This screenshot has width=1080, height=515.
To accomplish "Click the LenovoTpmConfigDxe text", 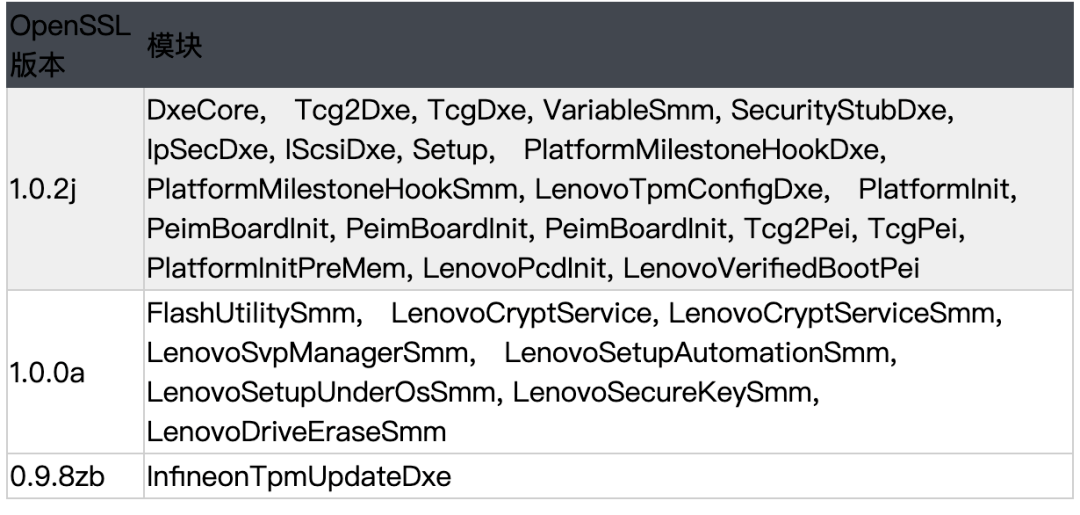I will tap(678, 189).
